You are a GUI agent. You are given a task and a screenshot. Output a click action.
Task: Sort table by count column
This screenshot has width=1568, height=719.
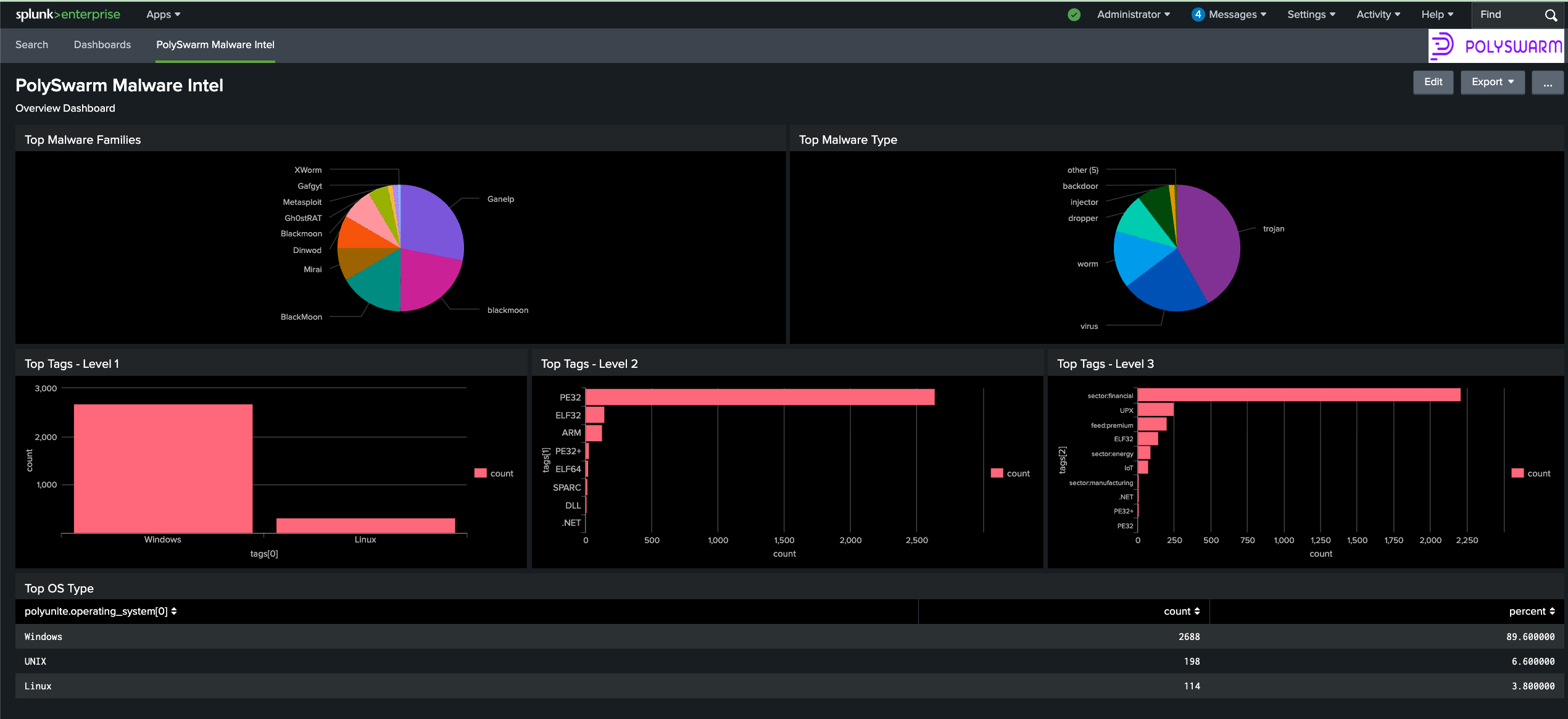point(1182,611)
